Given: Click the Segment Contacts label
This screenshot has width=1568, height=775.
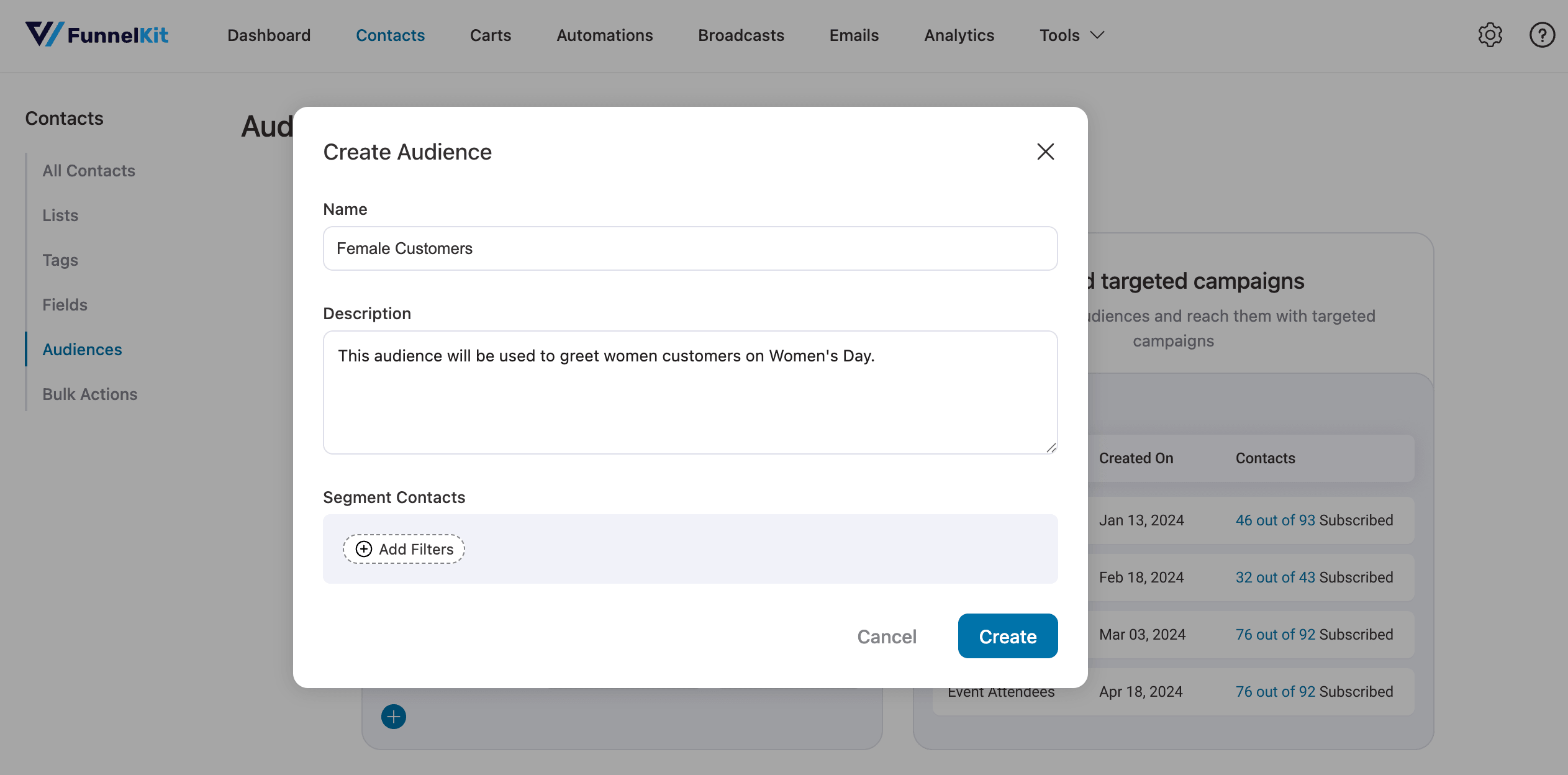Looking at the screenshot, I should click(394, 497).
